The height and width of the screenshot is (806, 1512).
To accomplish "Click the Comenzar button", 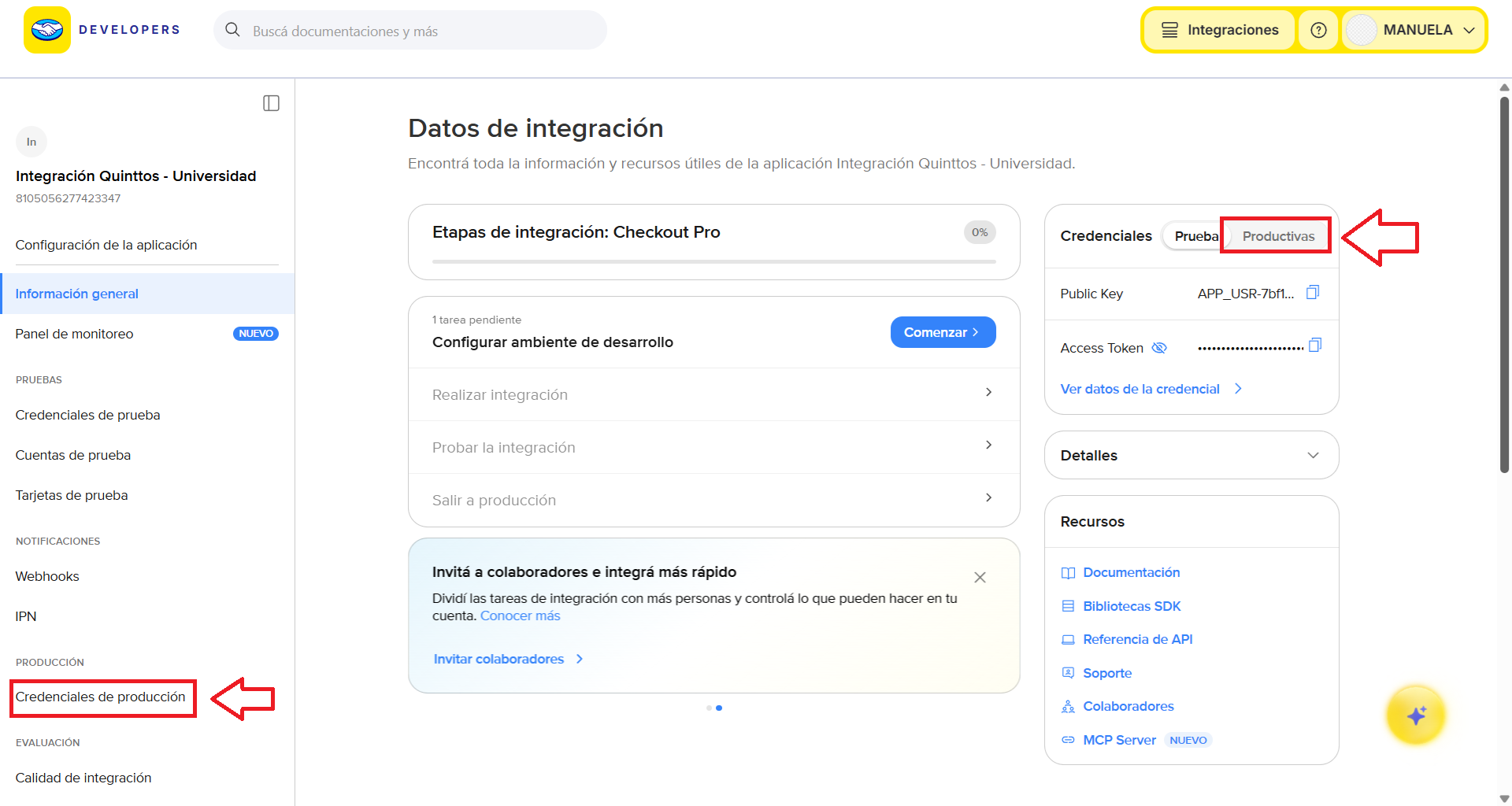I will click(943, 332).
